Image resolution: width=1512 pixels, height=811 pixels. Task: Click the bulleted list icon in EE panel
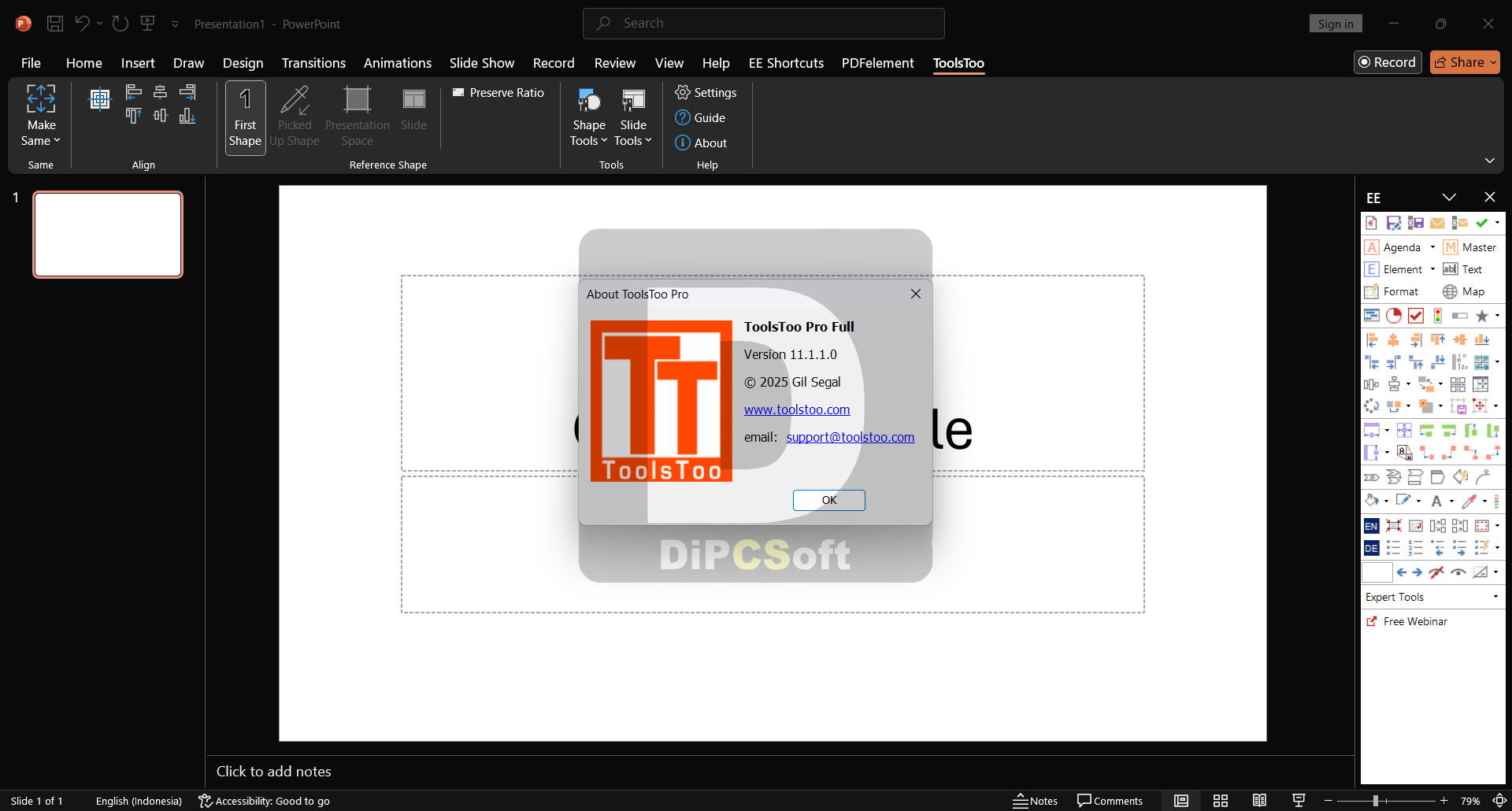coord(1394,548)
